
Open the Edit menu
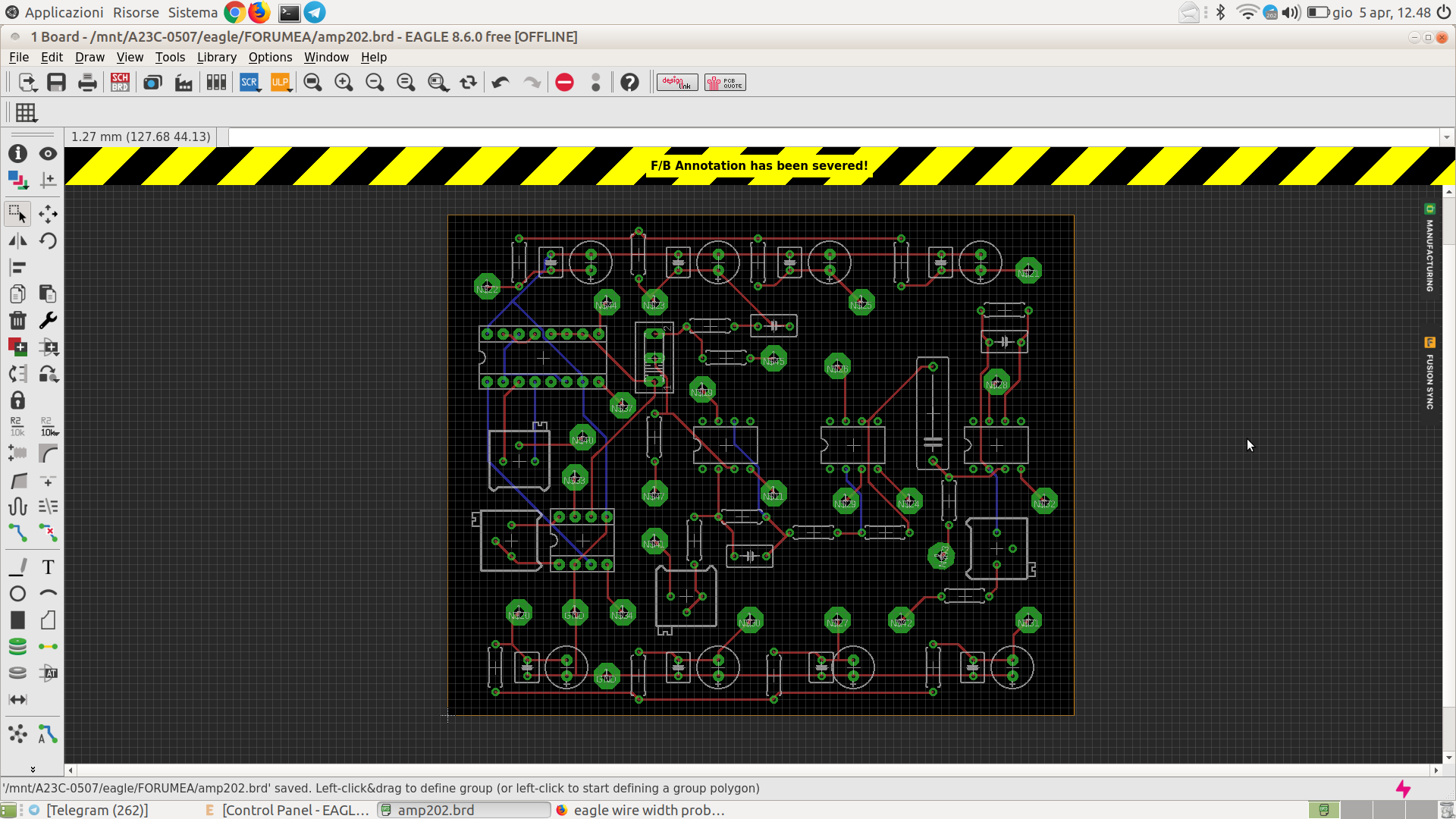coord(52,57)
